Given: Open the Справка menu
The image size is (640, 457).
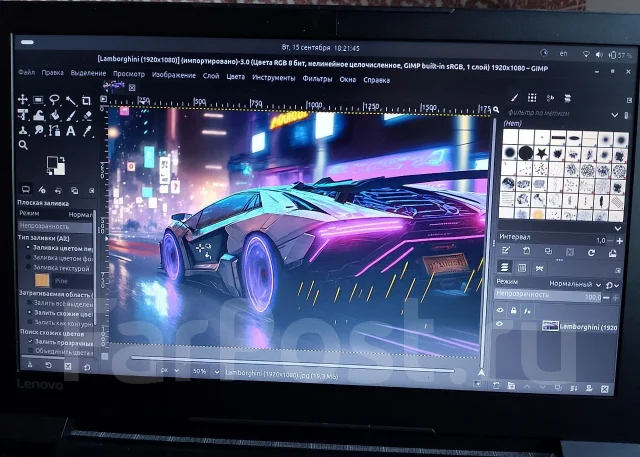Looking at the screenshot, I should (x=376, y=80).
